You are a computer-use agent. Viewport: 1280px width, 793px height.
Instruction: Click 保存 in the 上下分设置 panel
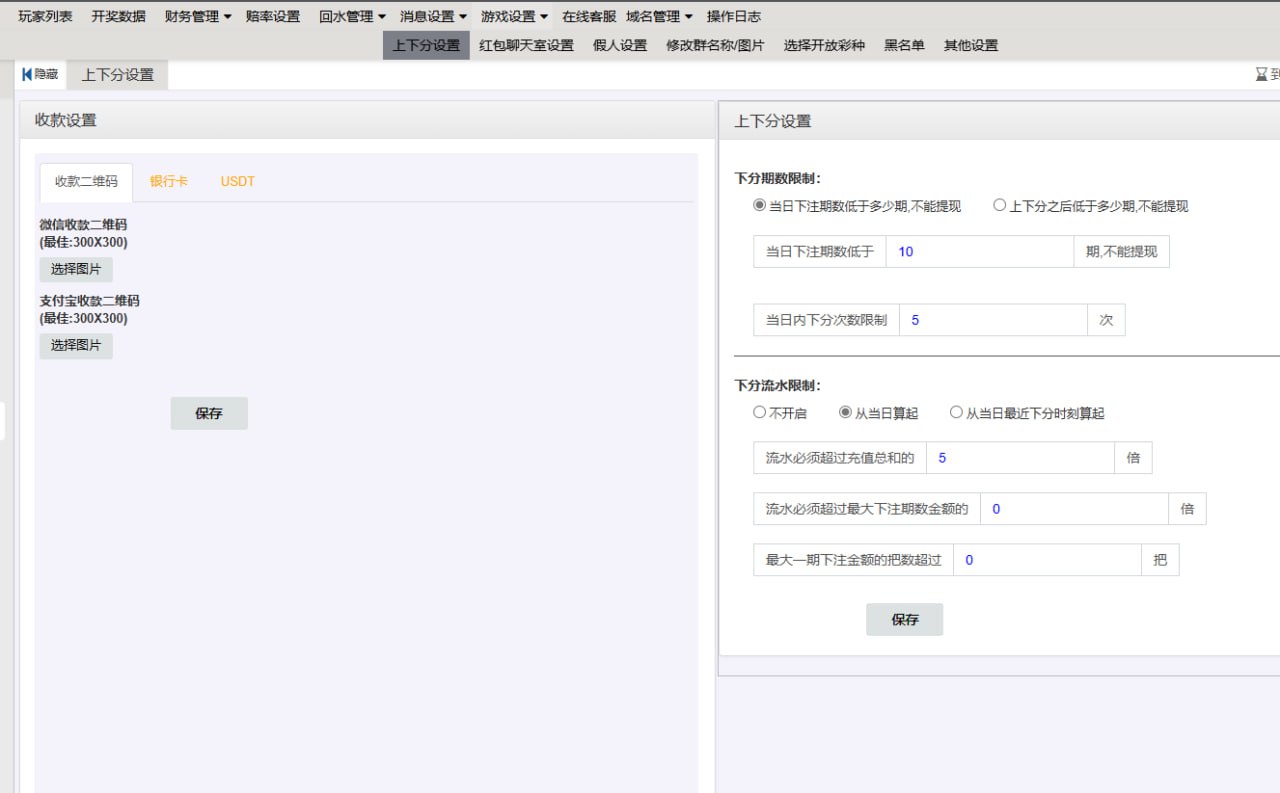click(904, 619)
